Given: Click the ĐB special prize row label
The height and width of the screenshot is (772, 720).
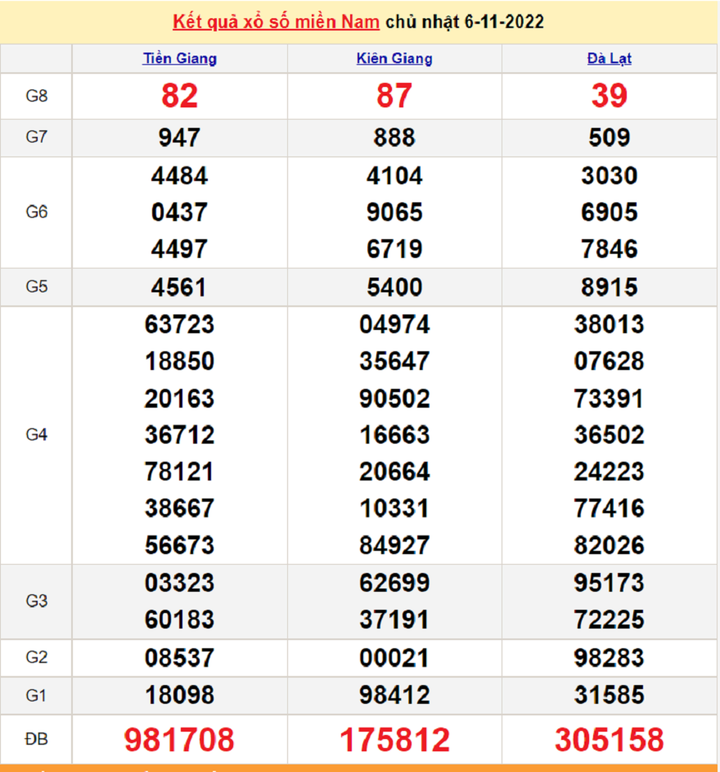Looking at the screenshot, I should (37, 739).
